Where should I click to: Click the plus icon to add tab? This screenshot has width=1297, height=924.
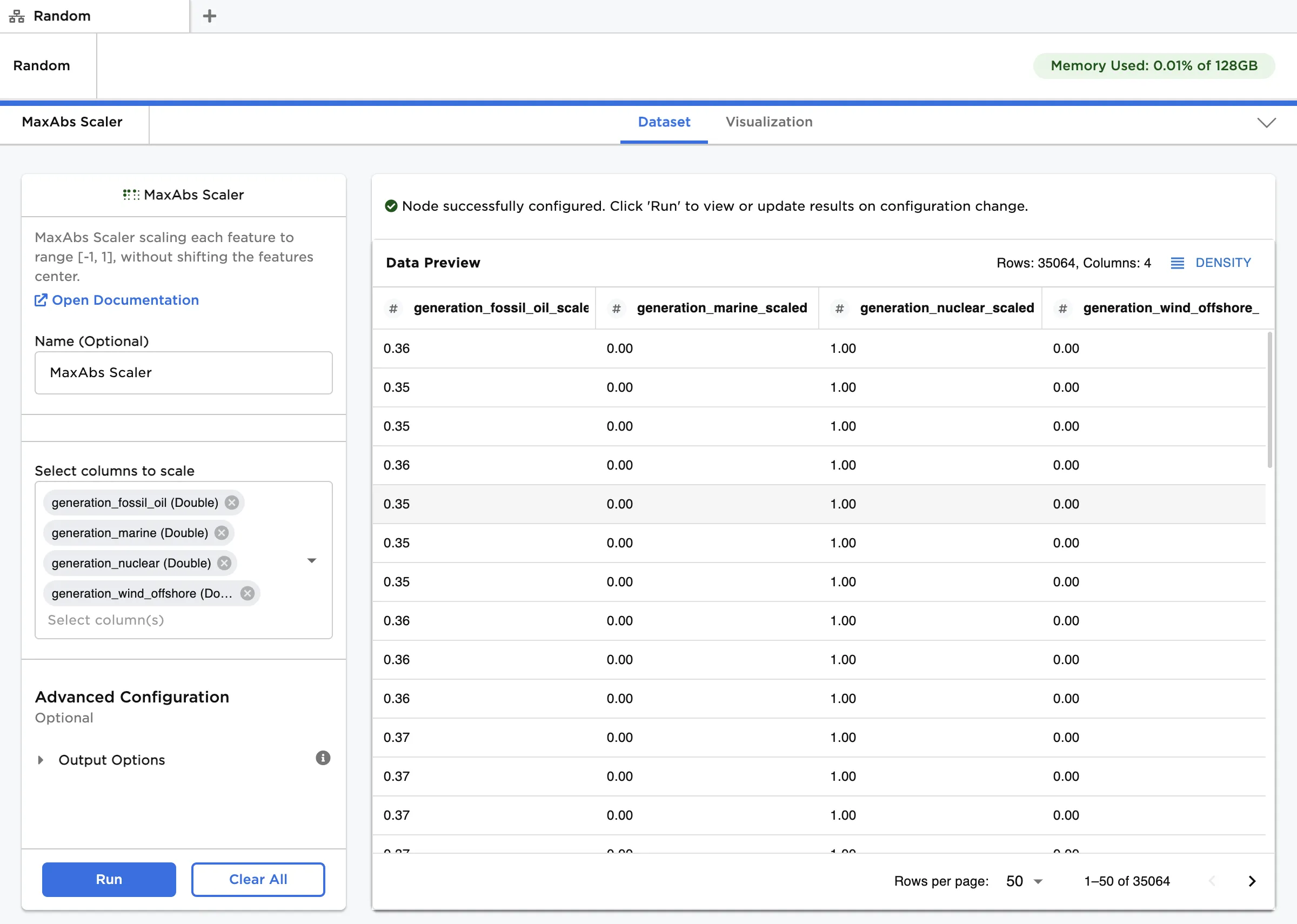click(x=209, y=16)
